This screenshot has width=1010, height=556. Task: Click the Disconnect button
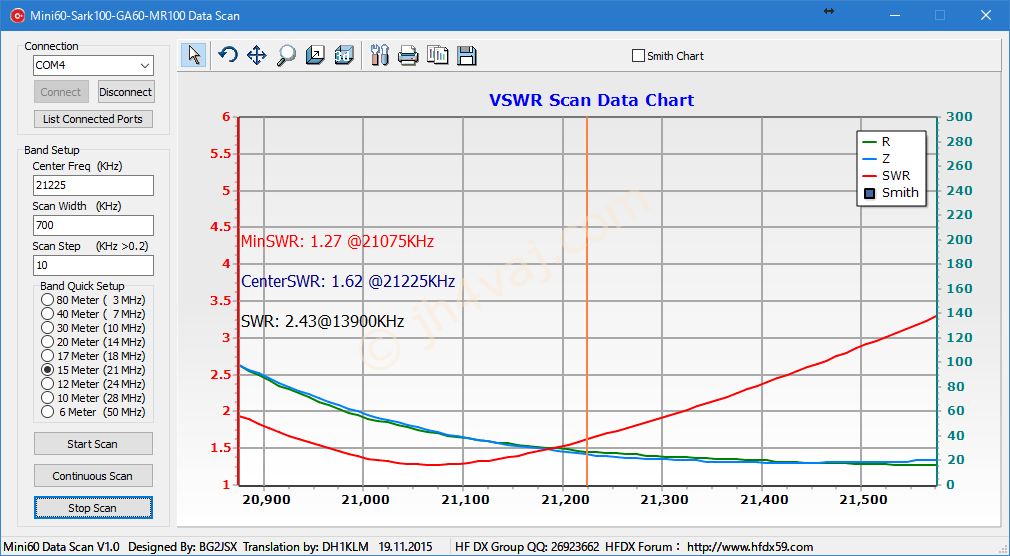[x=126, y=91]
